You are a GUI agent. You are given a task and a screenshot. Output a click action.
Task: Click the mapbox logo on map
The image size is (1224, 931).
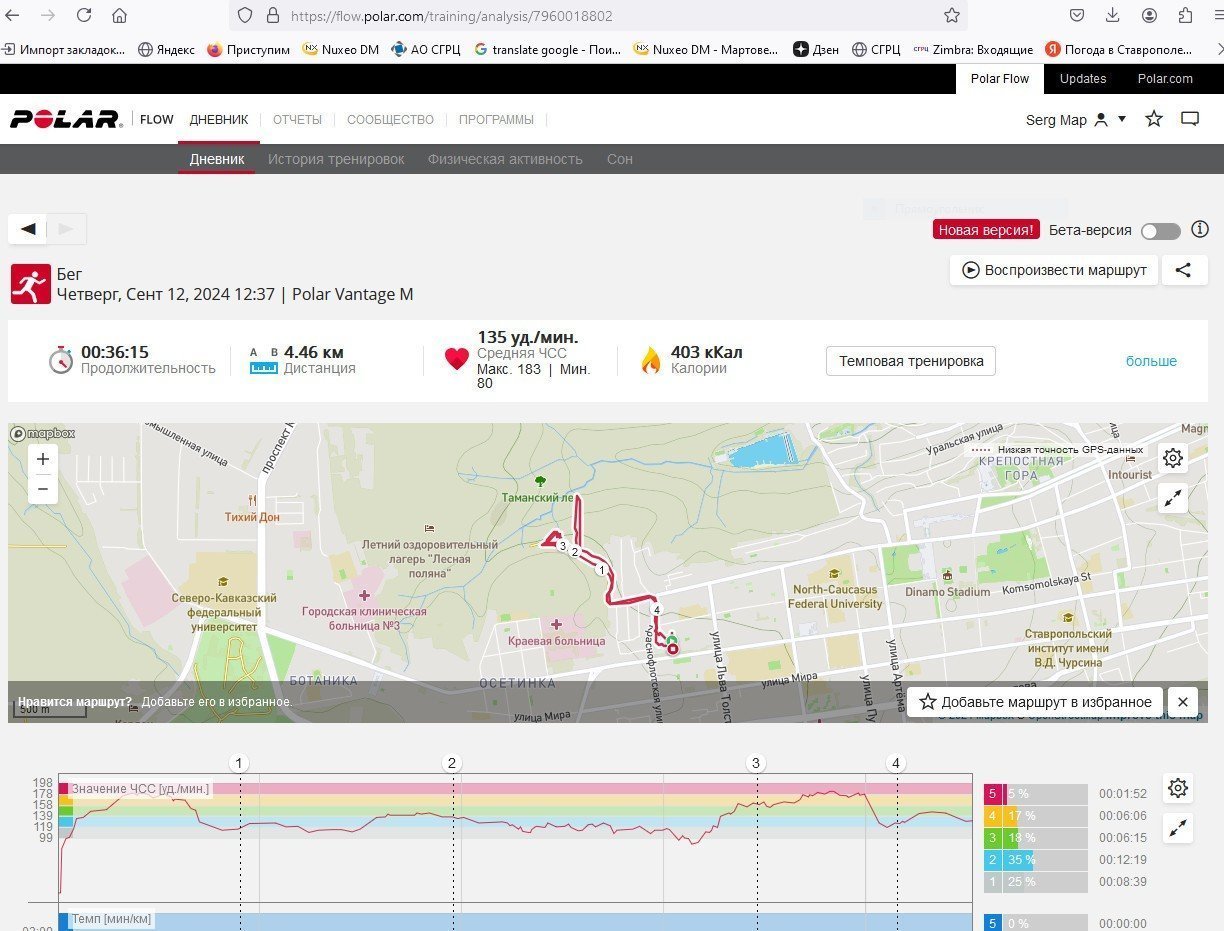click(x=43, y=434)
